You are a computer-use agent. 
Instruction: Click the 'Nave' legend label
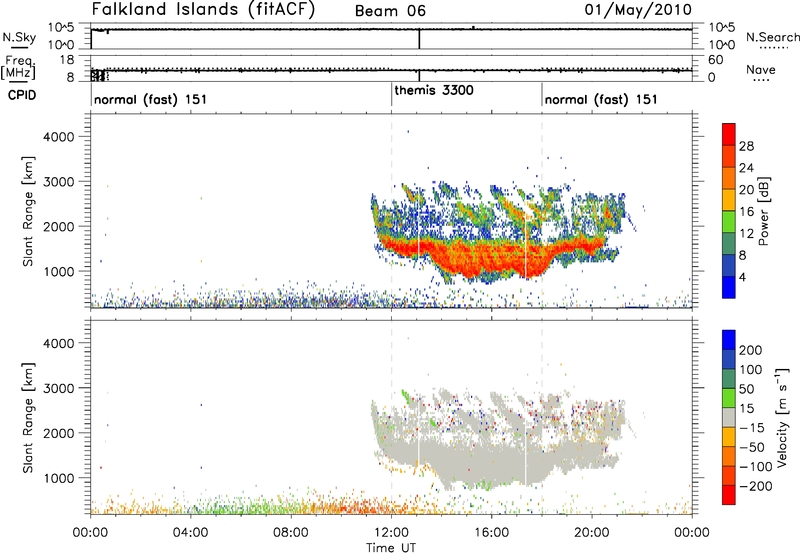point(761,69)
